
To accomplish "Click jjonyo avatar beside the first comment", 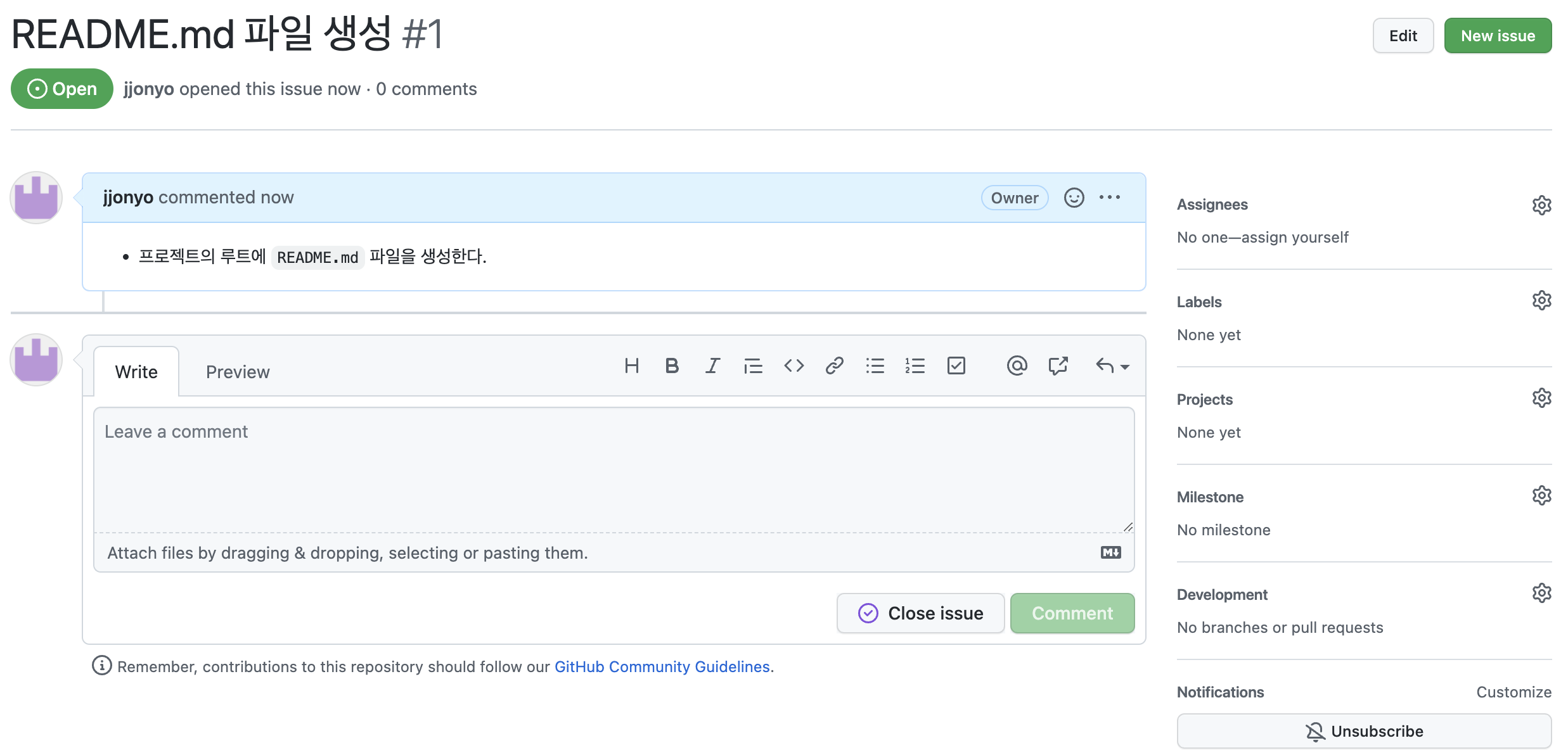I will click(x=36, y=198).
